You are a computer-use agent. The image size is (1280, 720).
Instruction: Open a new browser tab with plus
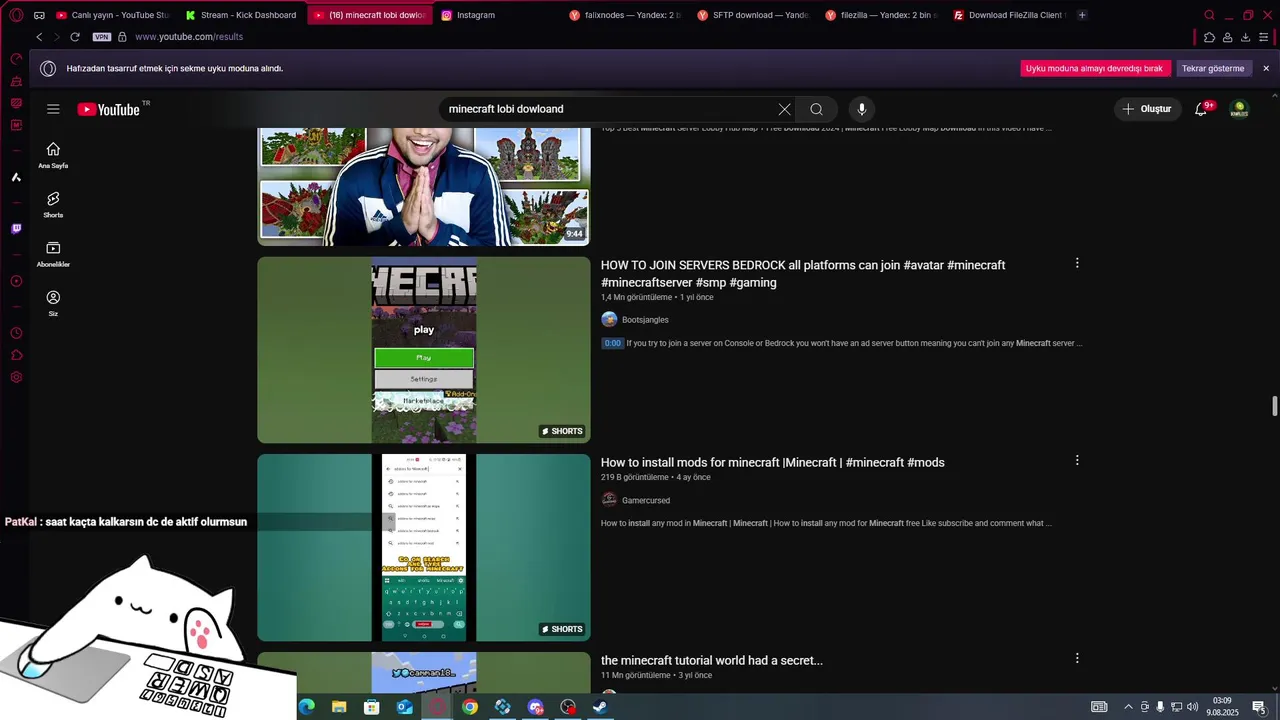[1082, 15]
